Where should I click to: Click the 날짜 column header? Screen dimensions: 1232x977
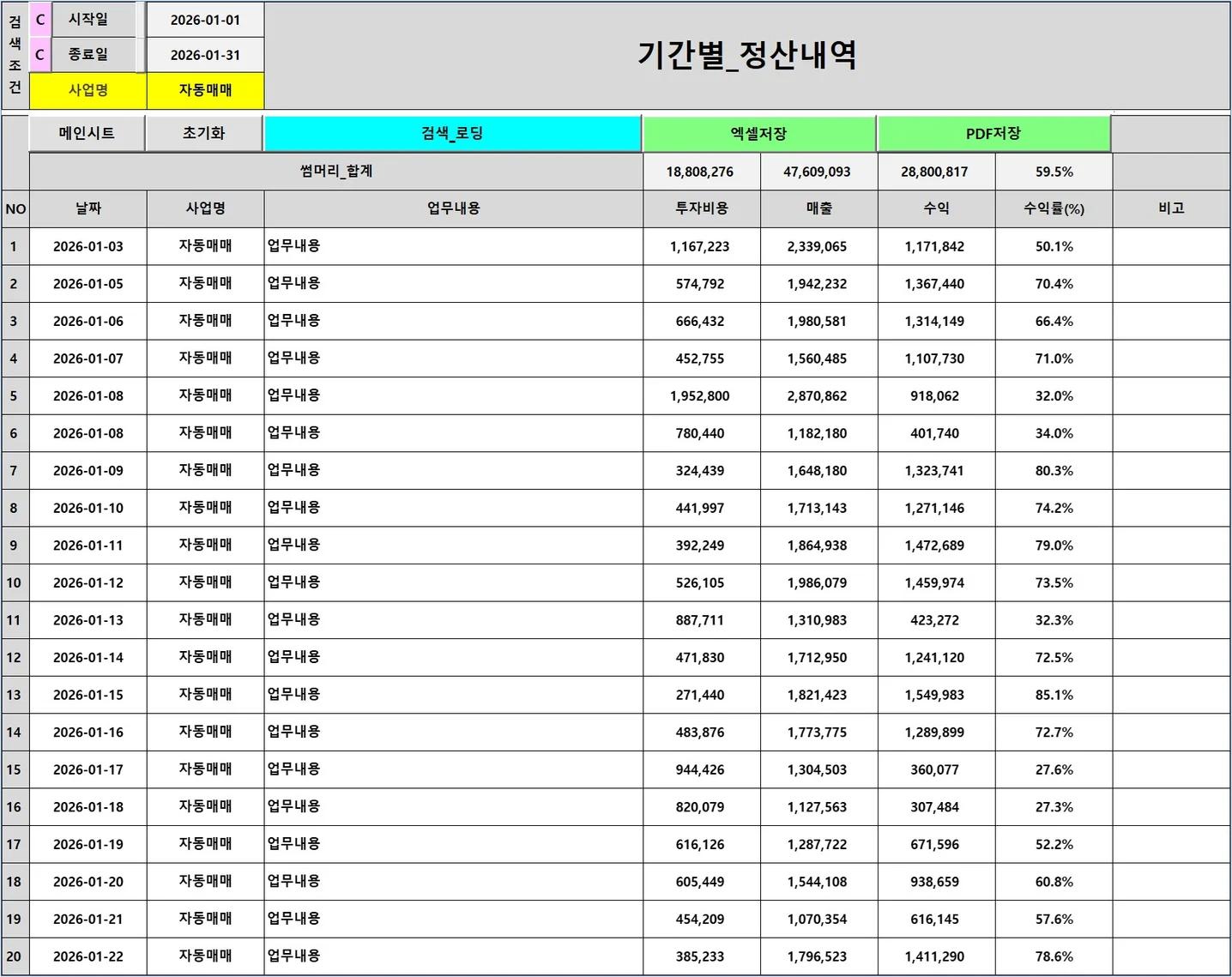tap(89, 208)
